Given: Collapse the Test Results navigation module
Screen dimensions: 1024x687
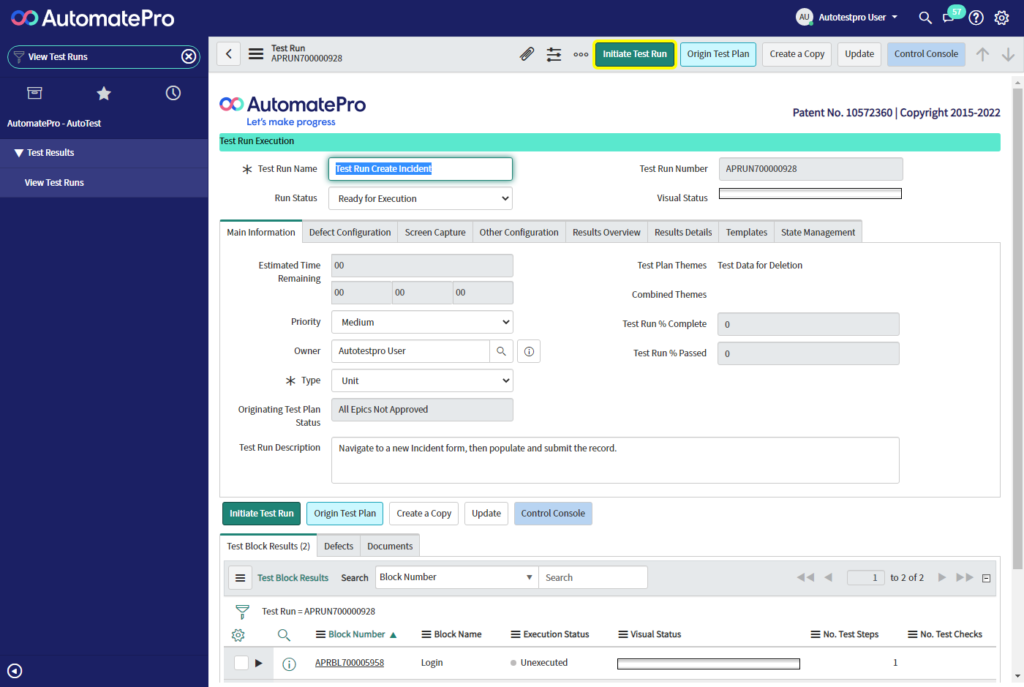Looking at the screenshot, I should [x=18, y=153].
